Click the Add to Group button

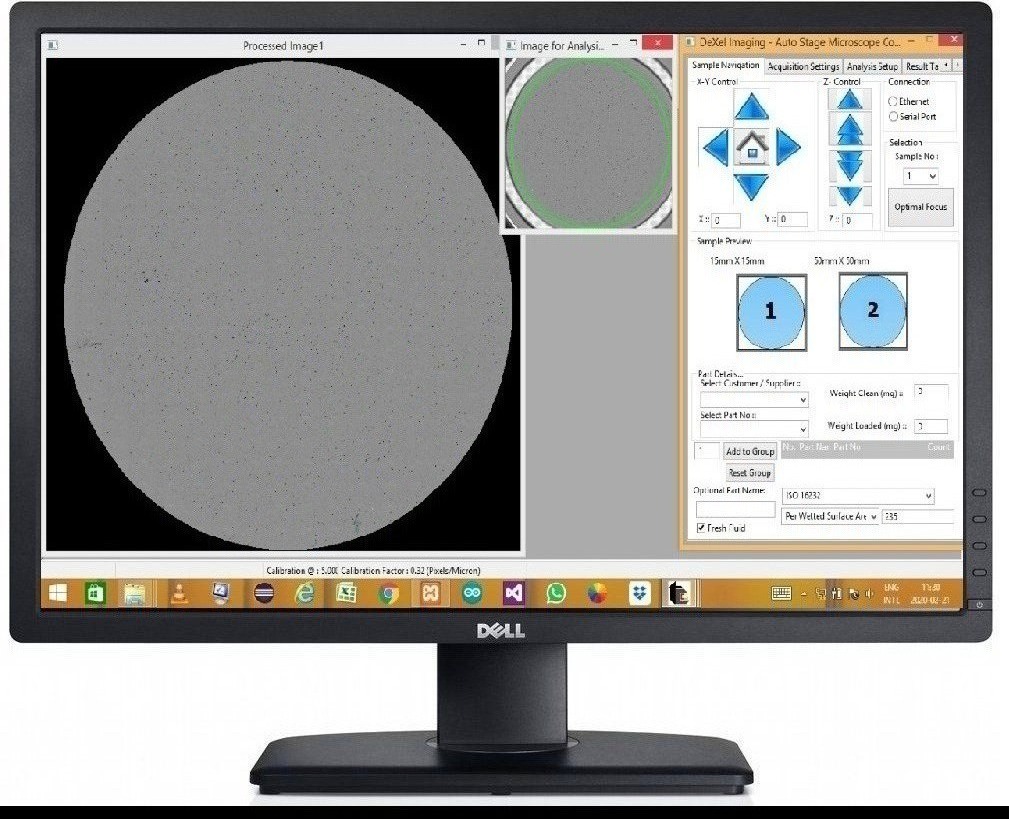click(x=750, y=452)
